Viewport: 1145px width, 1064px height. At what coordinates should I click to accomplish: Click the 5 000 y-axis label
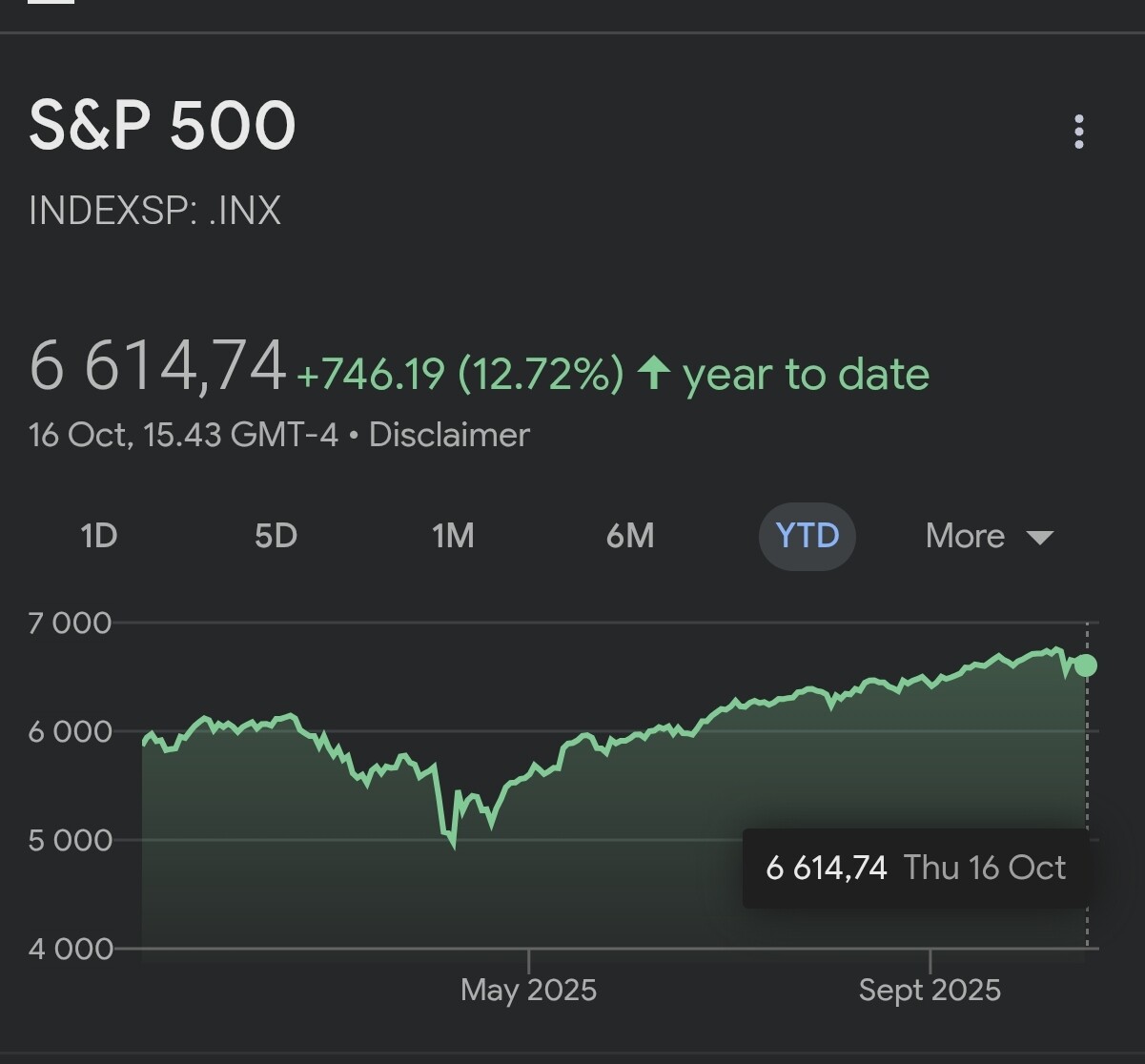point(71,840)
